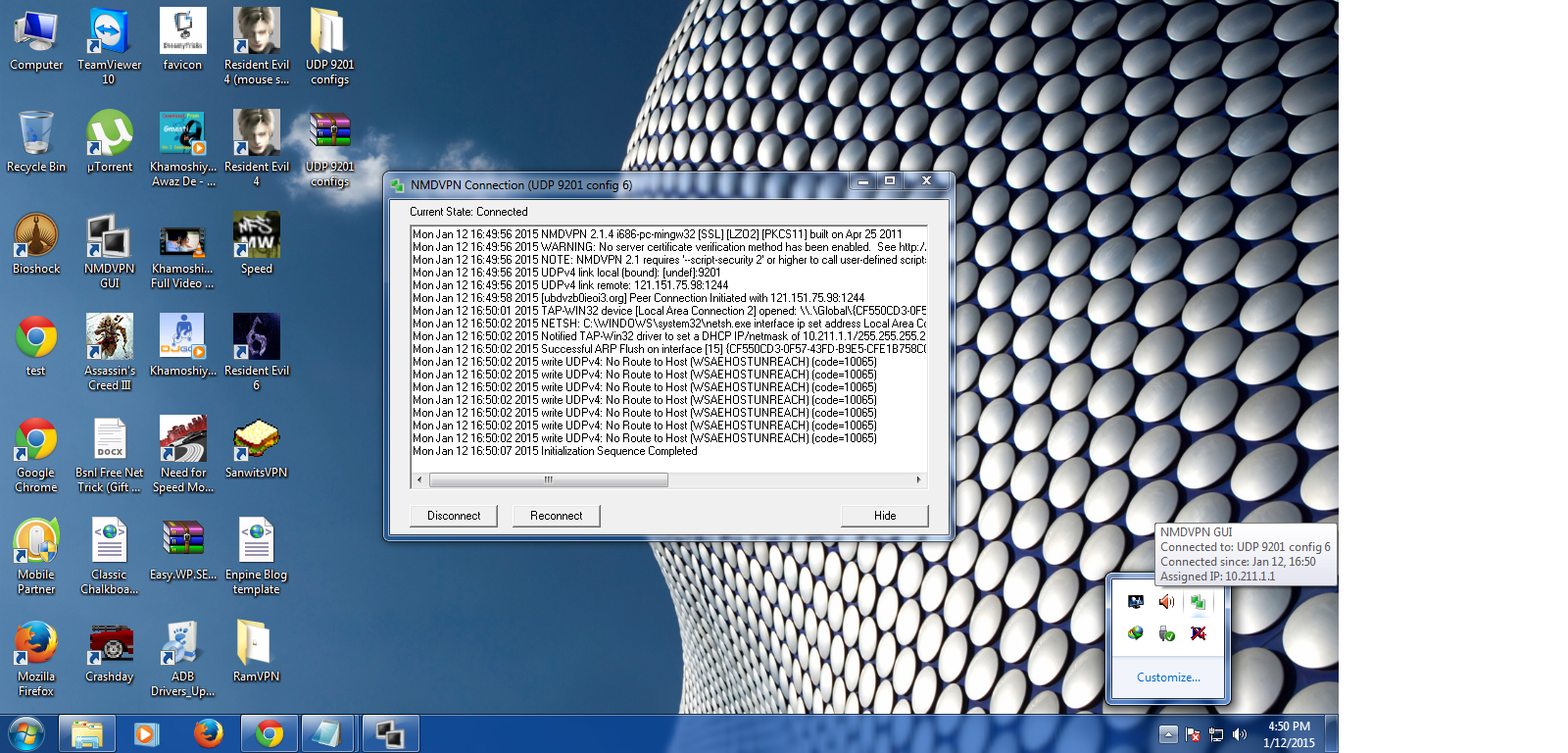Click the log scrollbar left arrow

coord(419,480)
